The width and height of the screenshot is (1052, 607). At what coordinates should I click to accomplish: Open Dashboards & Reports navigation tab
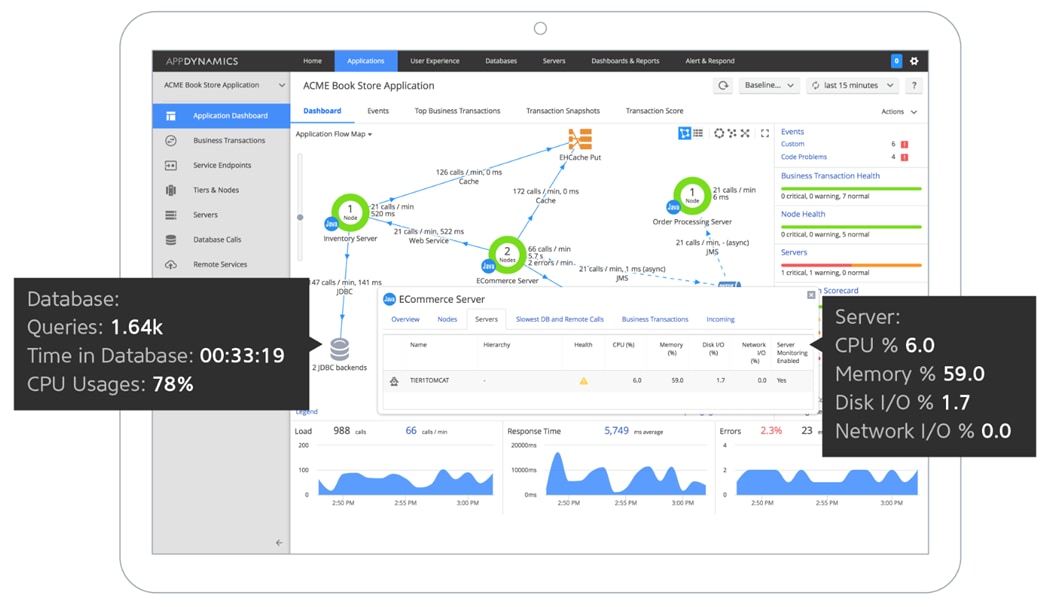click(x=625, y=61)
